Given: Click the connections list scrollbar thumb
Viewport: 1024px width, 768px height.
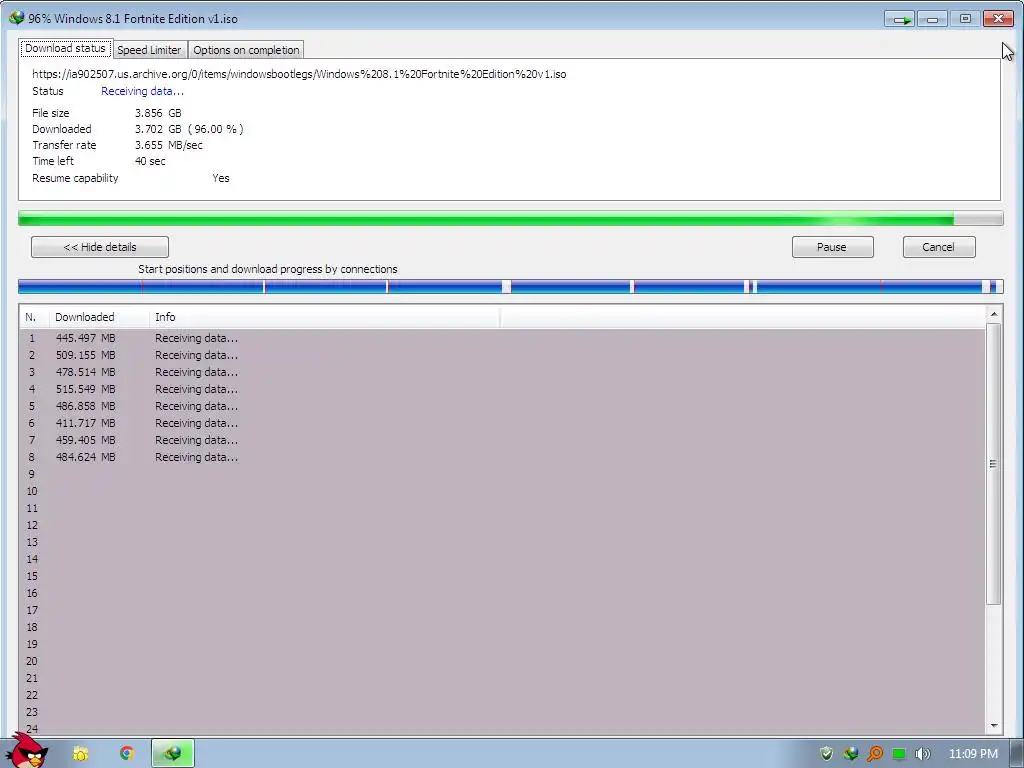Looking at the screenshot, I should point(993,464).
